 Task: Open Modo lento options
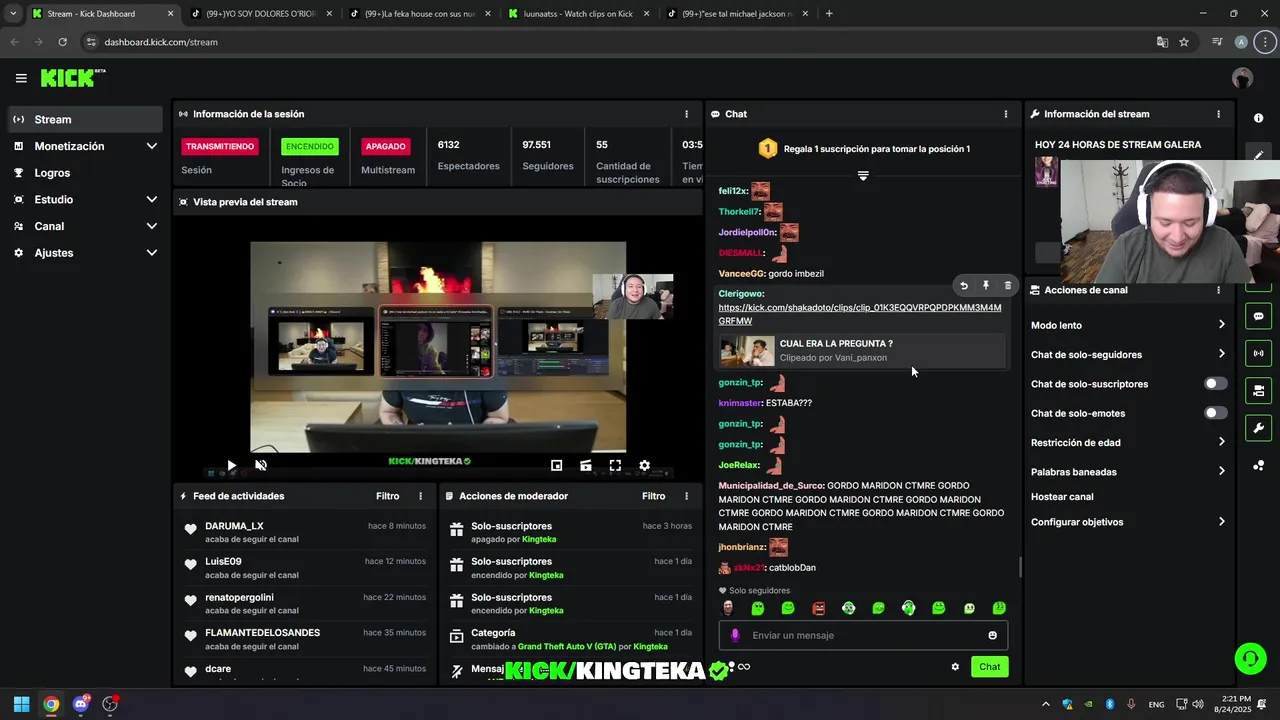point(1128,325)
